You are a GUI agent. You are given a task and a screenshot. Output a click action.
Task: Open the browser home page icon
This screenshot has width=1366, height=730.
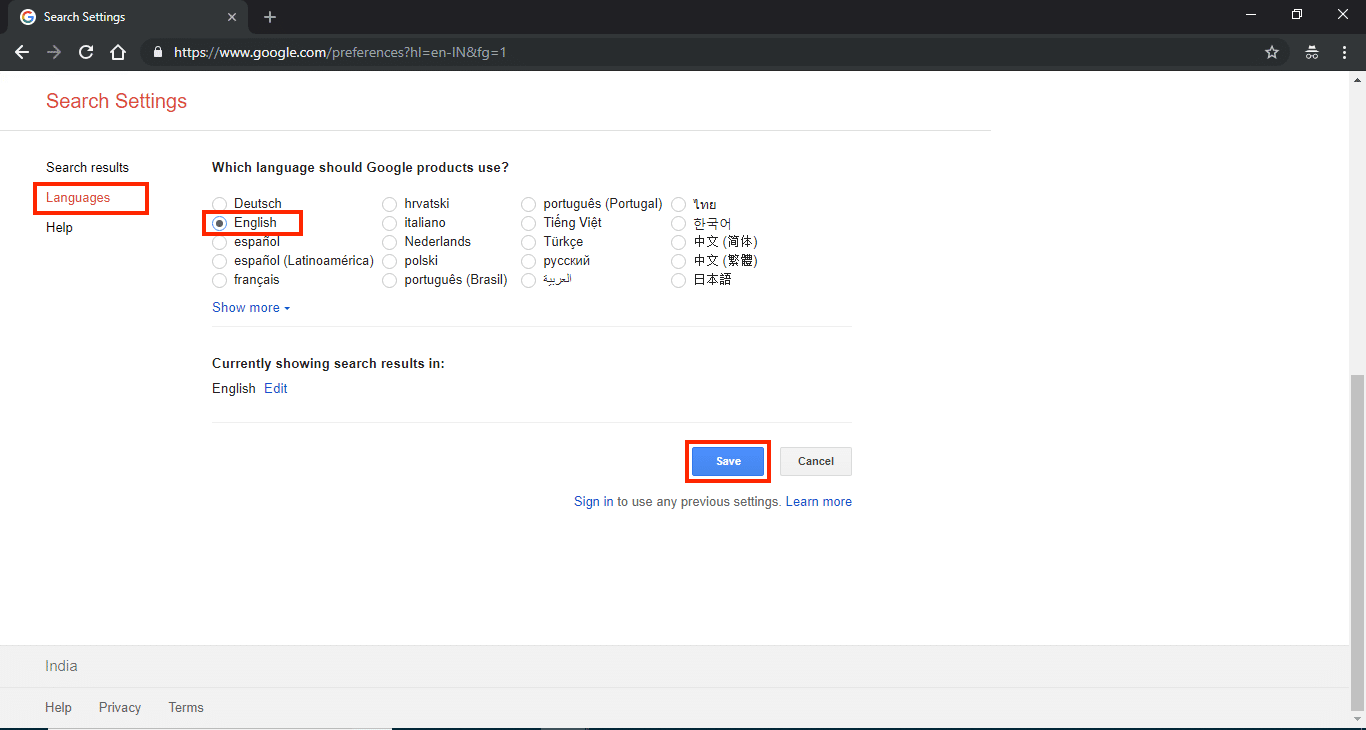coord(118,52)
